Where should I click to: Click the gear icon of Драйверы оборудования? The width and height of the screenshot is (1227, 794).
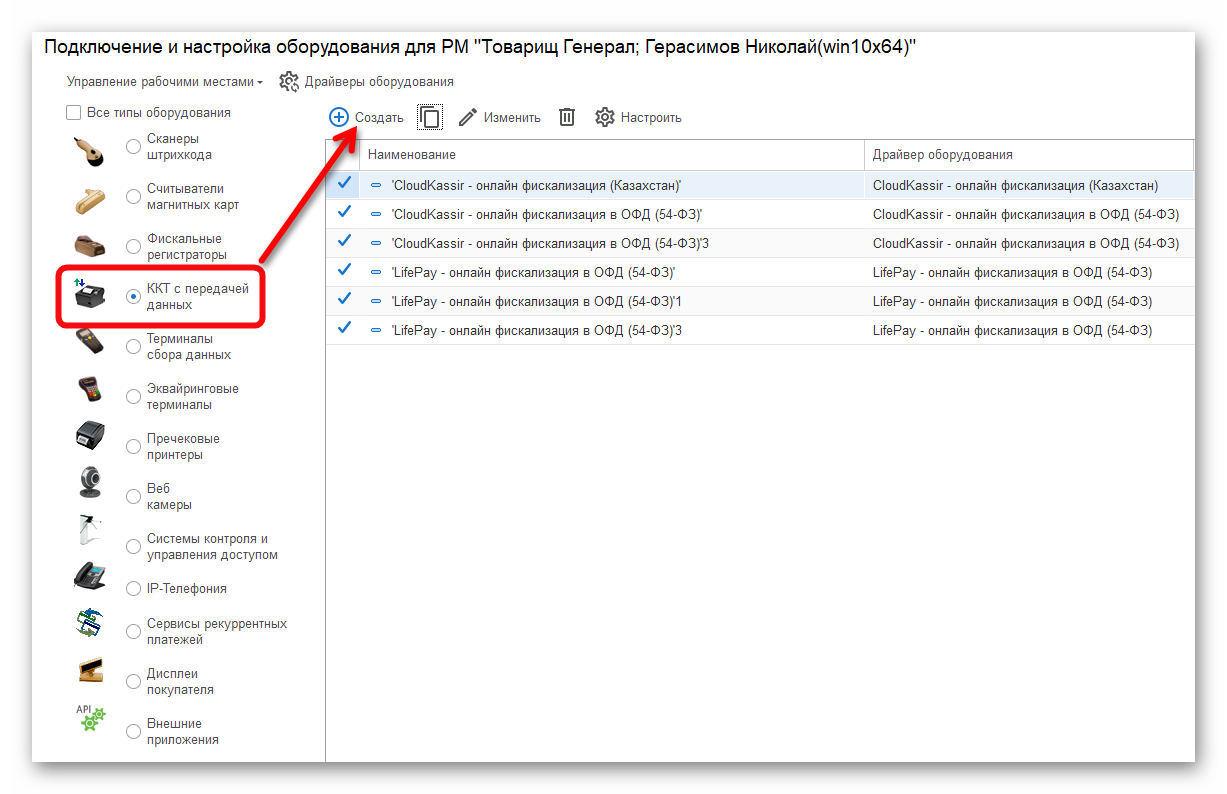289,81
